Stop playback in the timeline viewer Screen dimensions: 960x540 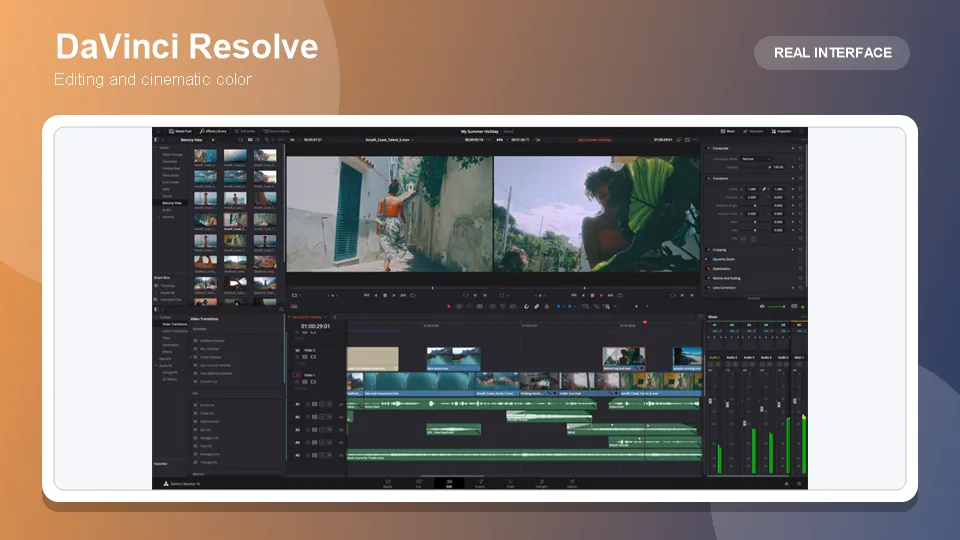tap(592, 295)
